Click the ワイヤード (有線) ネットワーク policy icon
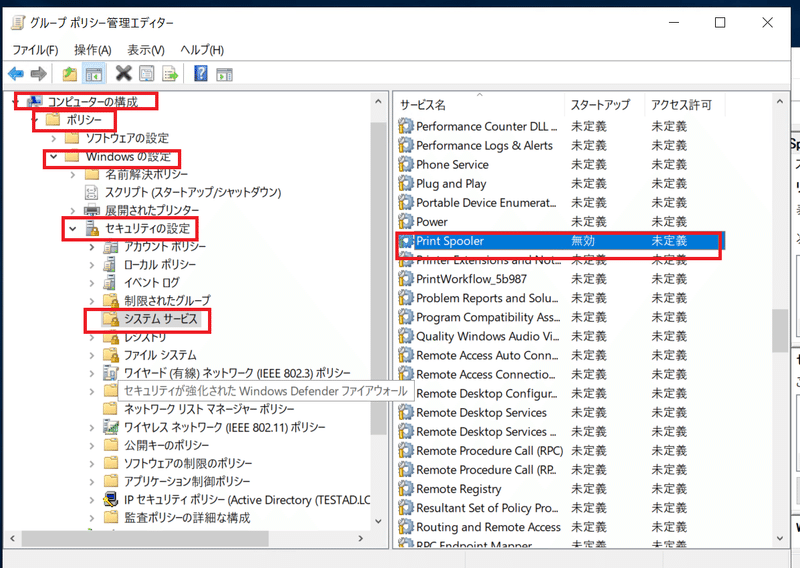The width and height of the screenshot is (800, 568). click(111, 373)
